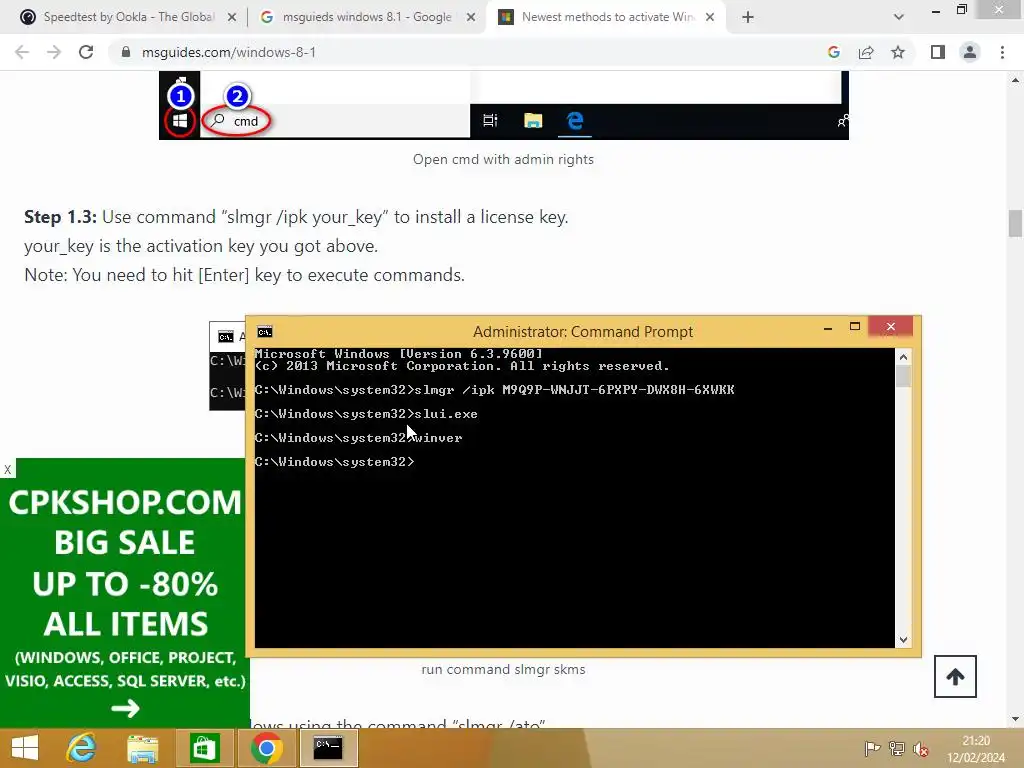Screen dimensions: 1024x768
Task: Click the 'slui.exe' command line
Action: click(x=366, y=414)
